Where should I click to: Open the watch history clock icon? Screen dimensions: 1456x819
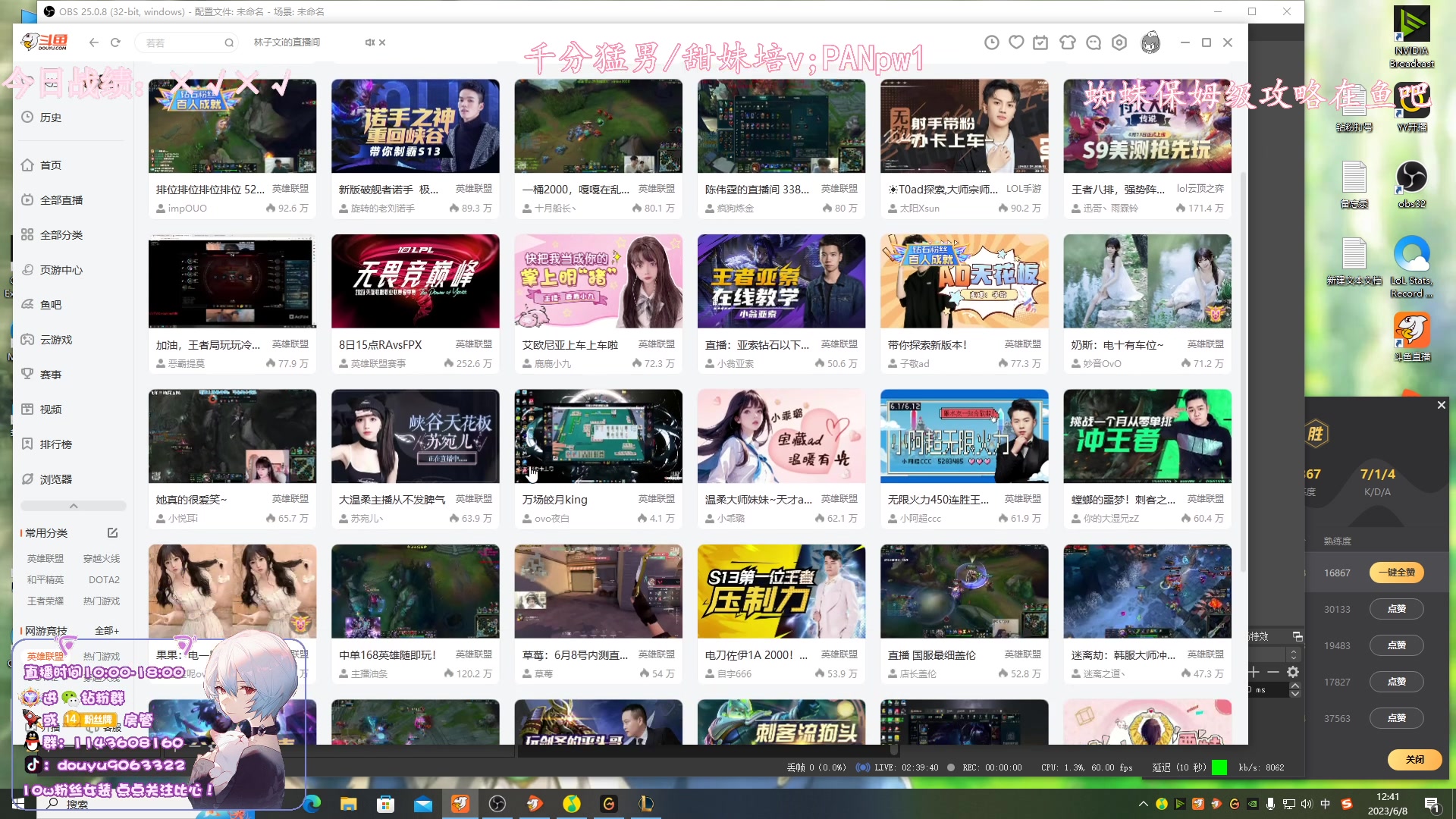tap(991, 42)
